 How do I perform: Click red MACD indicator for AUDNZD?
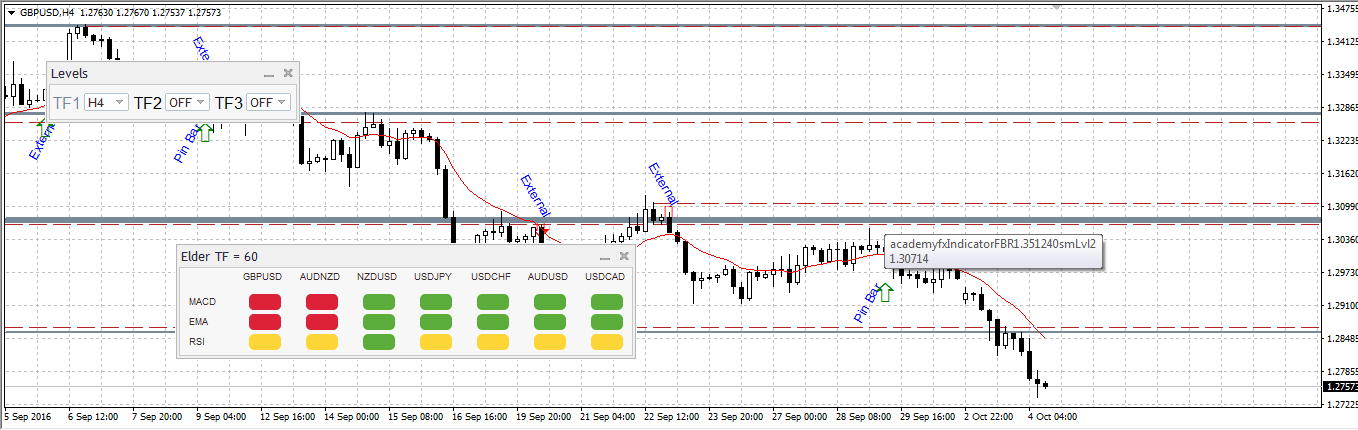(x=320, y=301)
